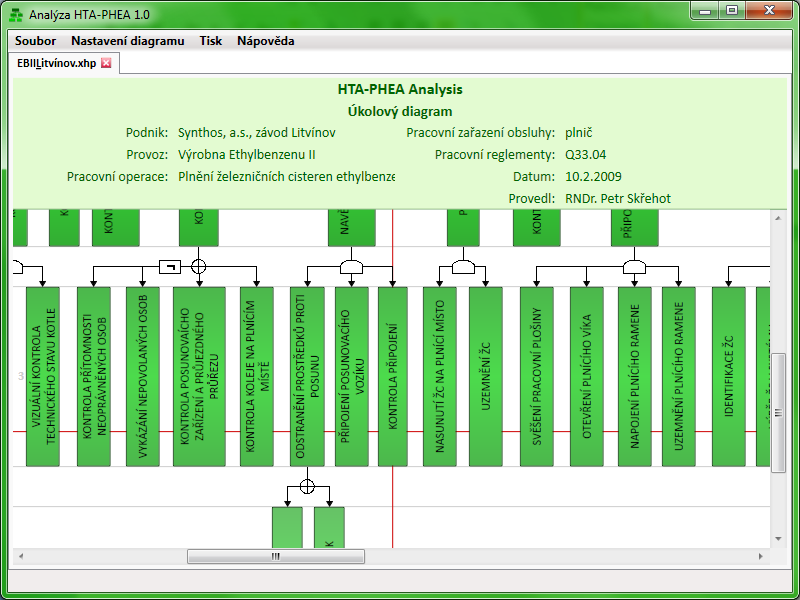
Task: Click the Provedl value RNDr. Petr Skřehot
Action: tap(618, 199)
